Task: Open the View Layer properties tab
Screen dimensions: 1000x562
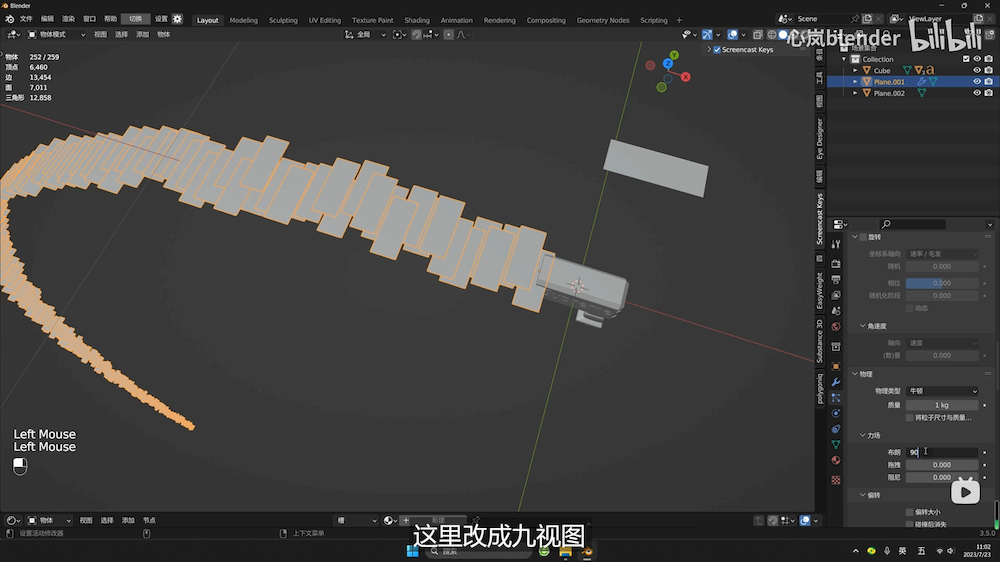Action: point(835,295)
